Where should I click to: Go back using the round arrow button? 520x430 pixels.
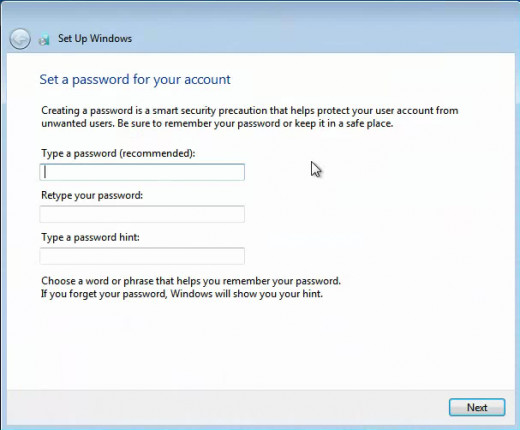click(x=20, y=39)
